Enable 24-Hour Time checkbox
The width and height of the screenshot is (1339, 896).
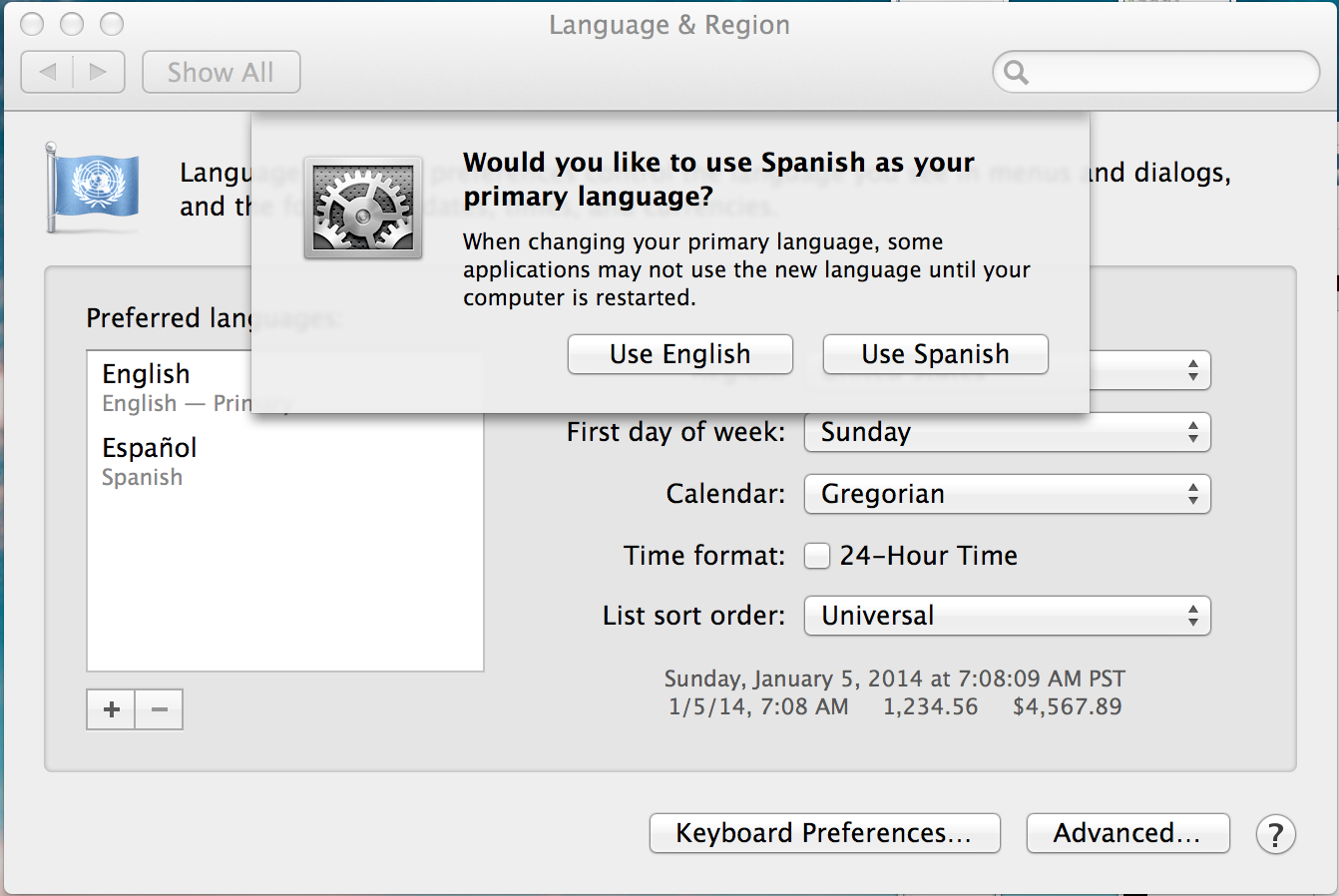817,556
